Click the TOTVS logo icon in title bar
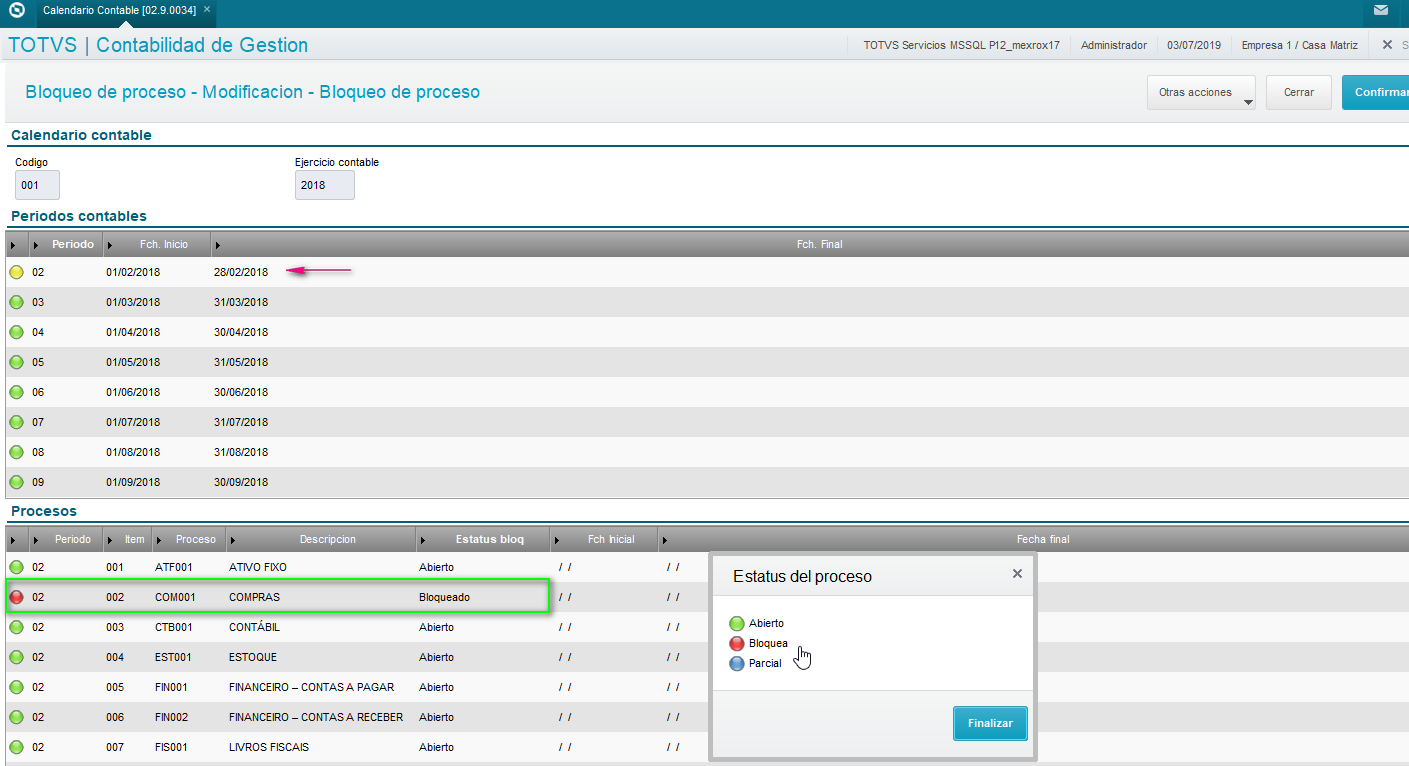The width and height of the screenshot is (1409, 766). coord(16,10)
